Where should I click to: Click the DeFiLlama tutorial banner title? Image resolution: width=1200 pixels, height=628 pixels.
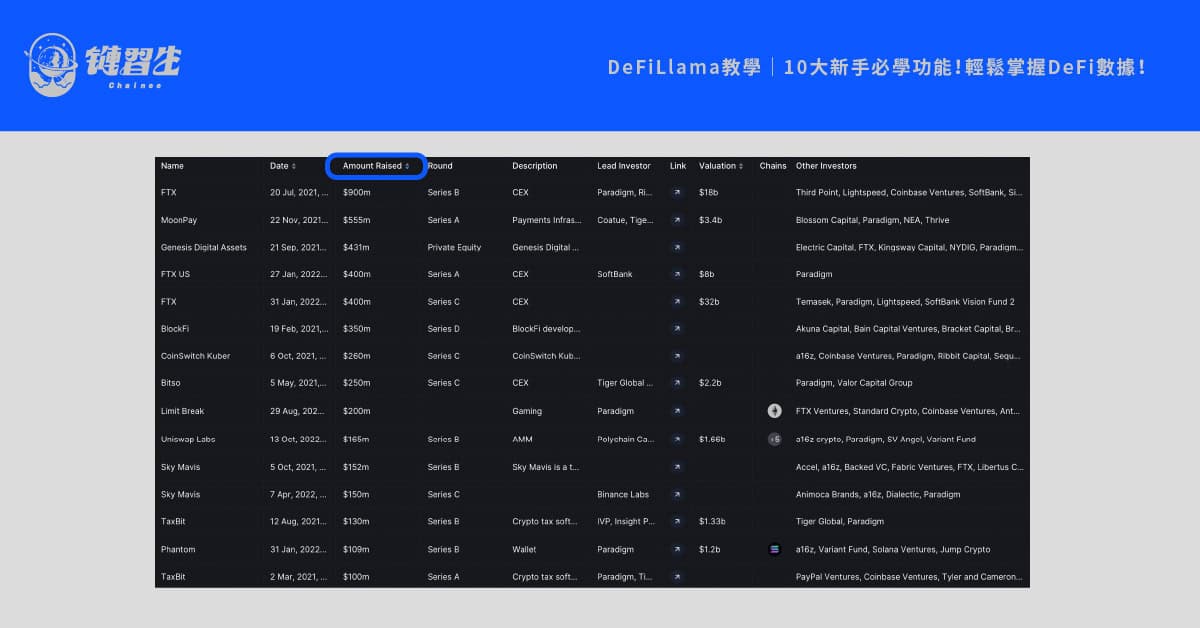coord(877,67)
